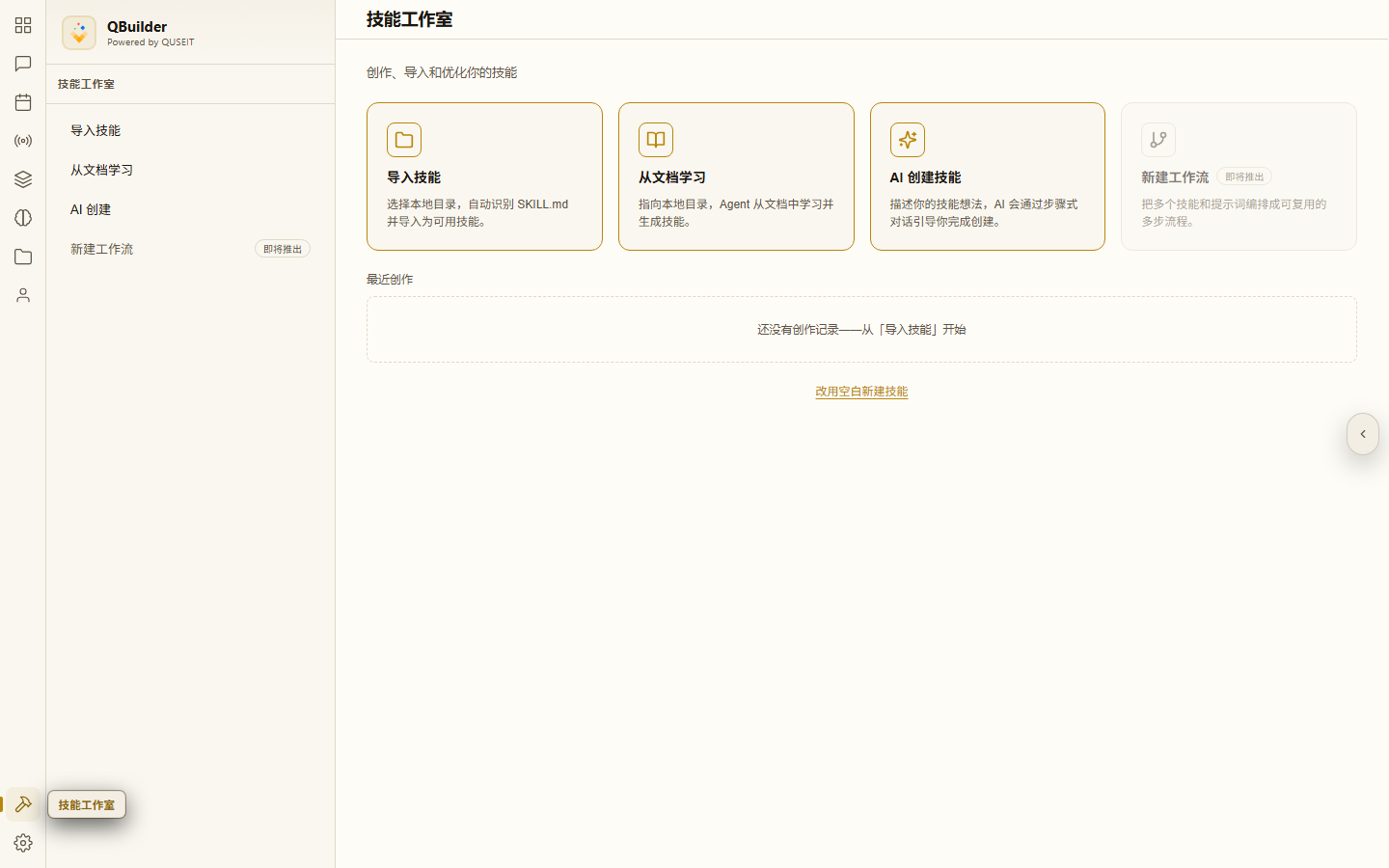1389x868 pixels.
Task: Open the 从文档学习 card title
Action: pyautogui.click(x=672, y=177)
